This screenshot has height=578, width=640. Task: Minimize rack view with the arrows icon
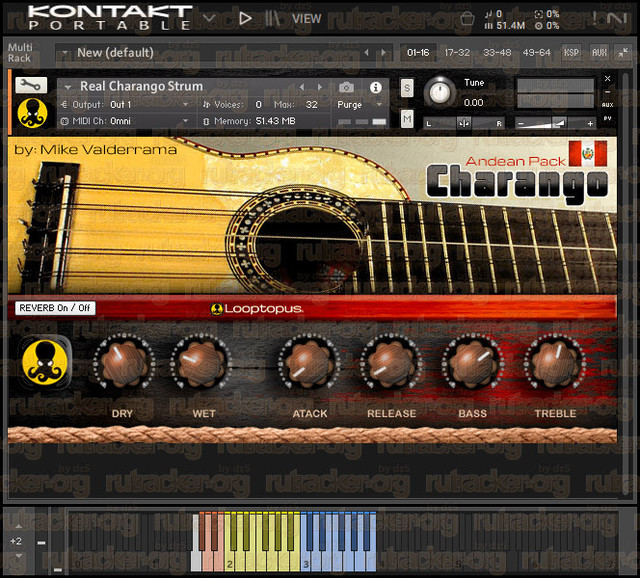pos(623,52)
